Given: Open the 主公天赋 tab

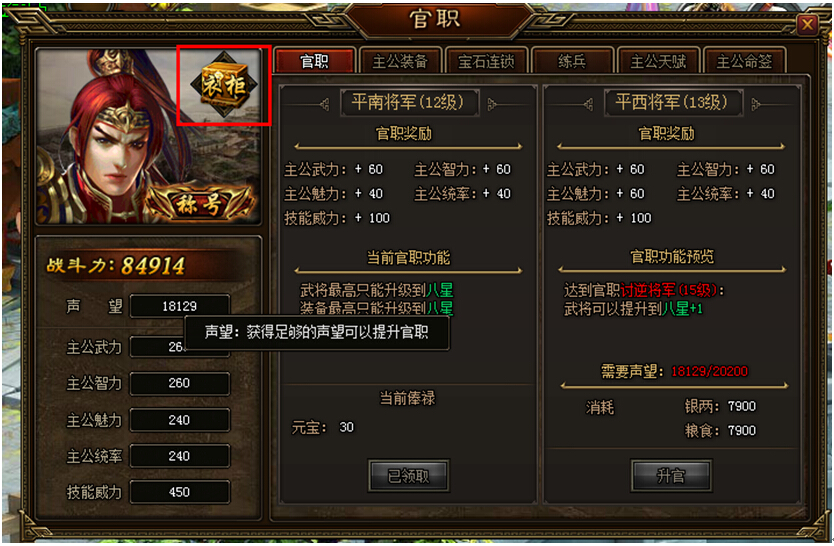Looking at the screenshot, I should (x=658, y=61).
